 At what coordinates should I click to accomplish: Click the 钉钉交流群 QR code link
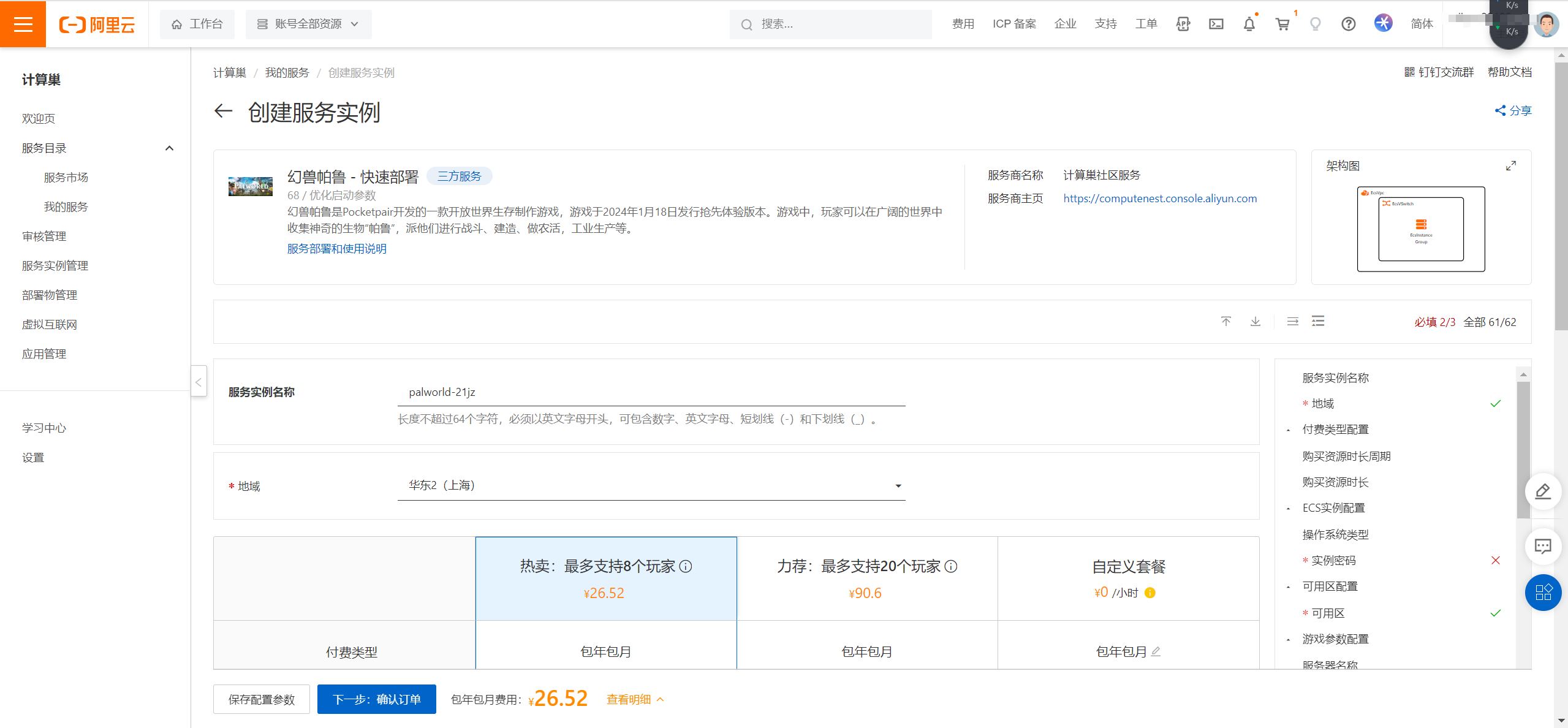tap(1439, 72)
